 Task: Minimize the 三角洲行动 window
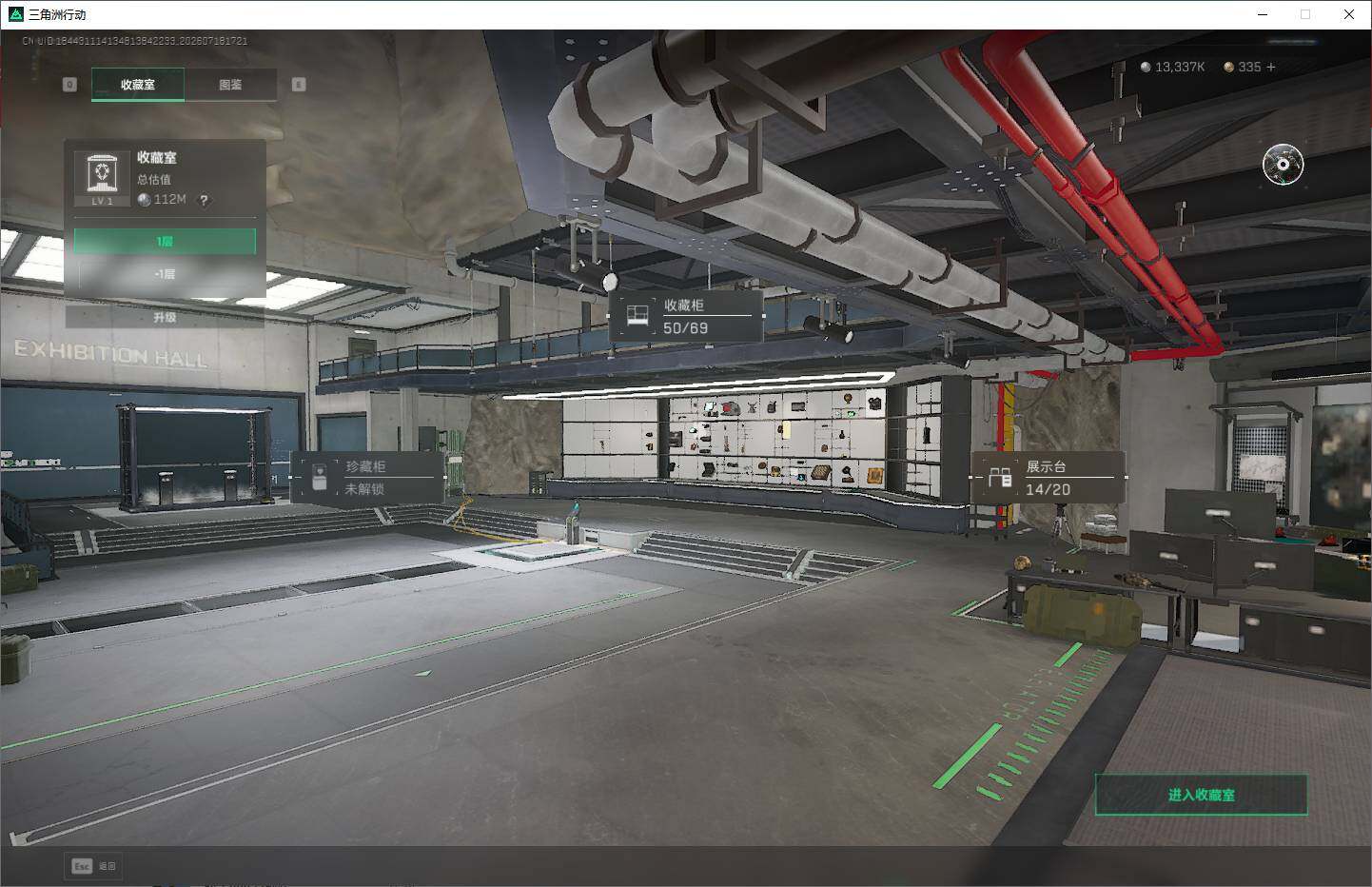pyautogui.click(x=1263, y=14)
